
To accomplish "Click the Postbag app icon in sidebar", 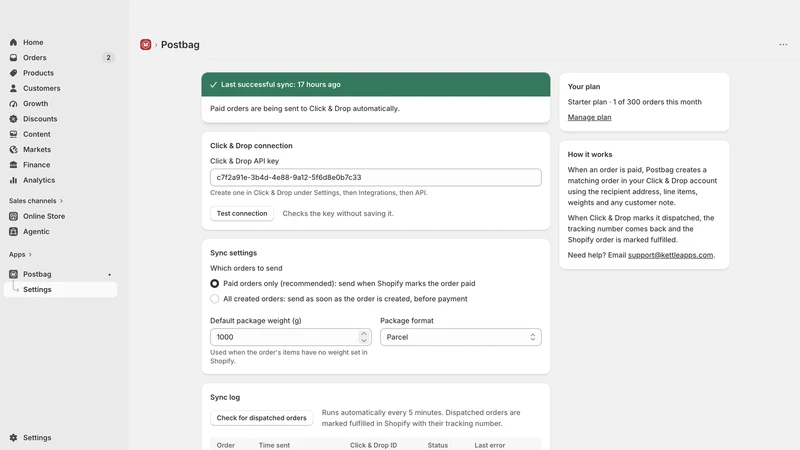I will click(x=13, y=274).
